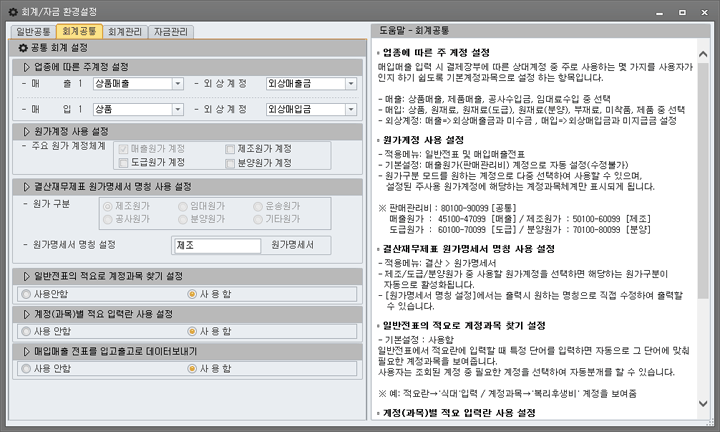Select 사용 안함 for 매입매출 전표 데이터보내기

click(26, 369)
